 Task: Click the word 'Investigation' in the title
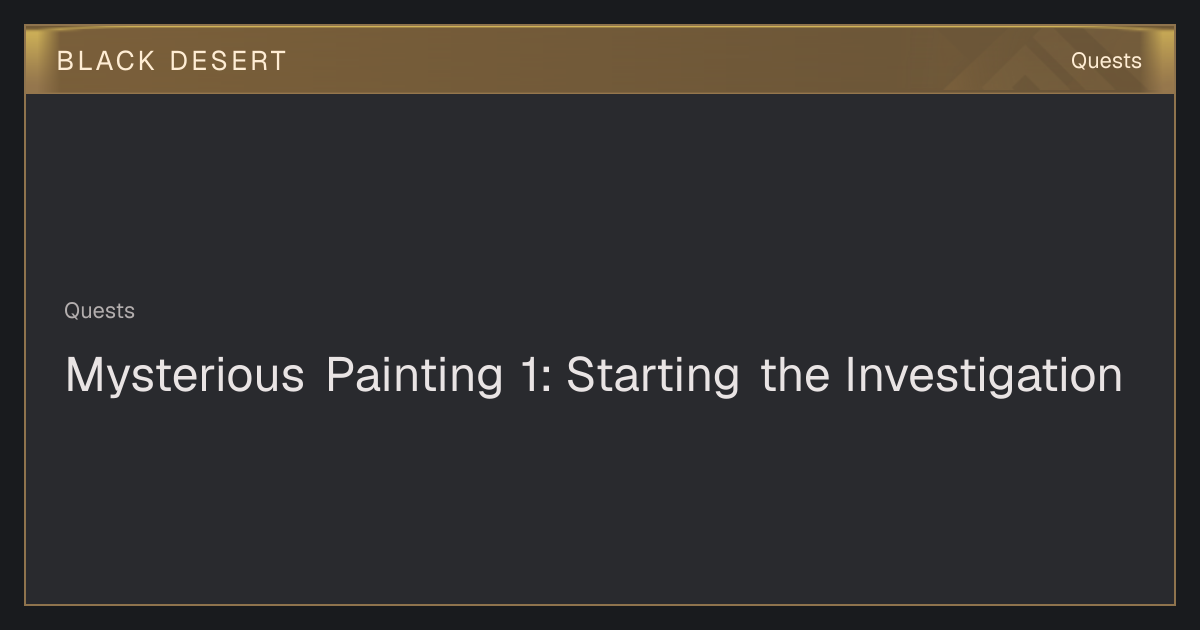tap(984, 376)
